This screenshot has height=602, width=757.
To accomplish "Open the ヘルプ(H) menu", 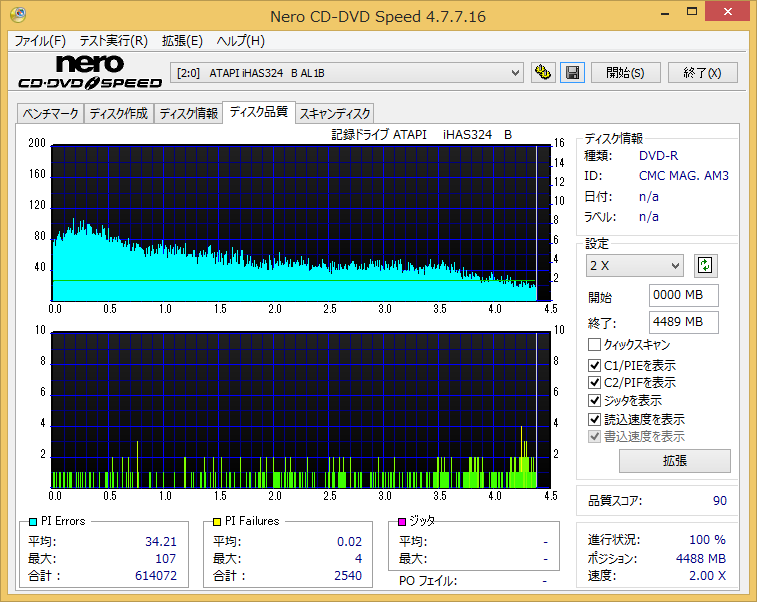I will 240,41.
